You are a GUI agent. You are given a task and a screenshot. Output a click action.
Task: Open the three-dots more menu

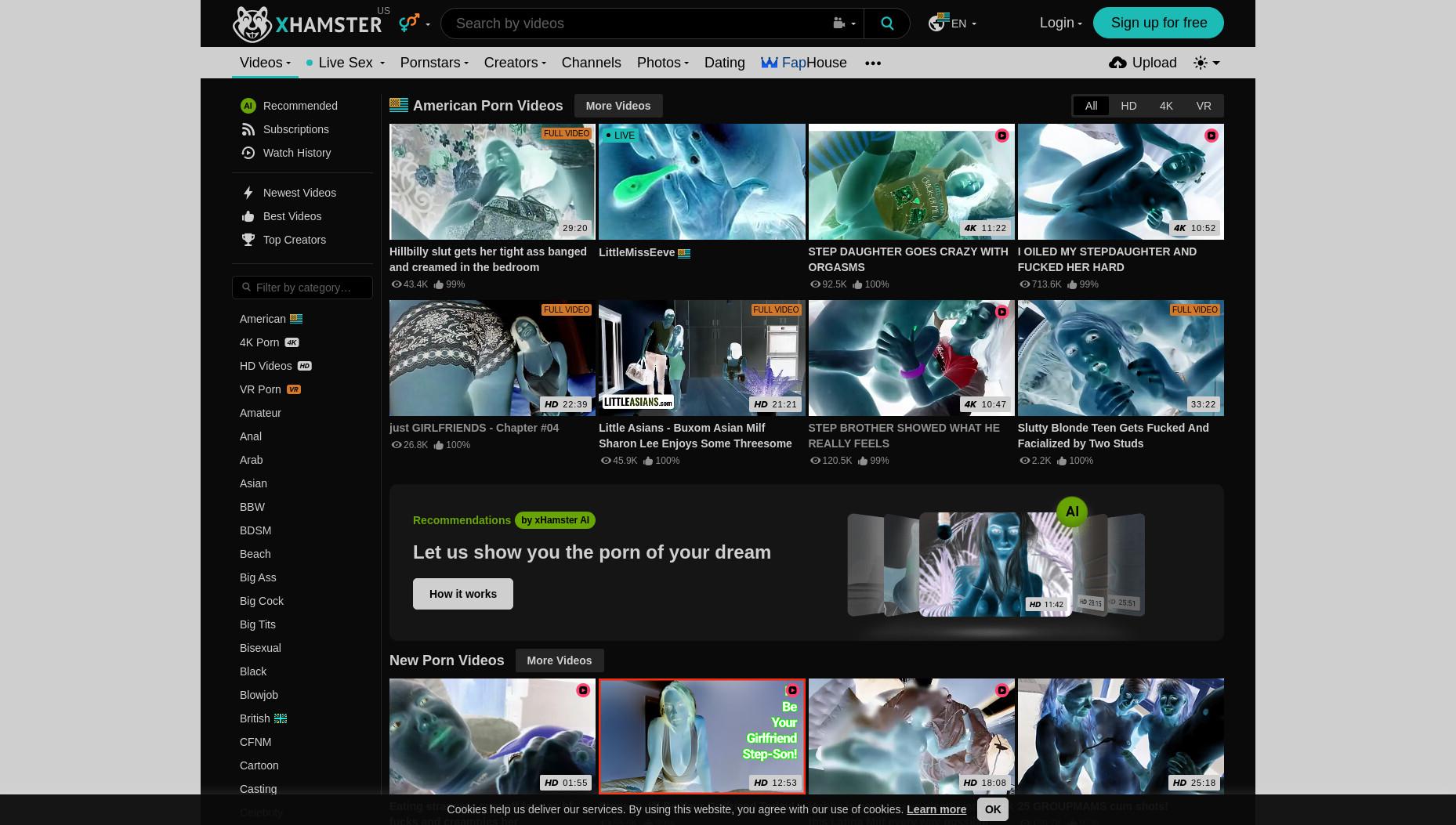(x=873, y=63)
